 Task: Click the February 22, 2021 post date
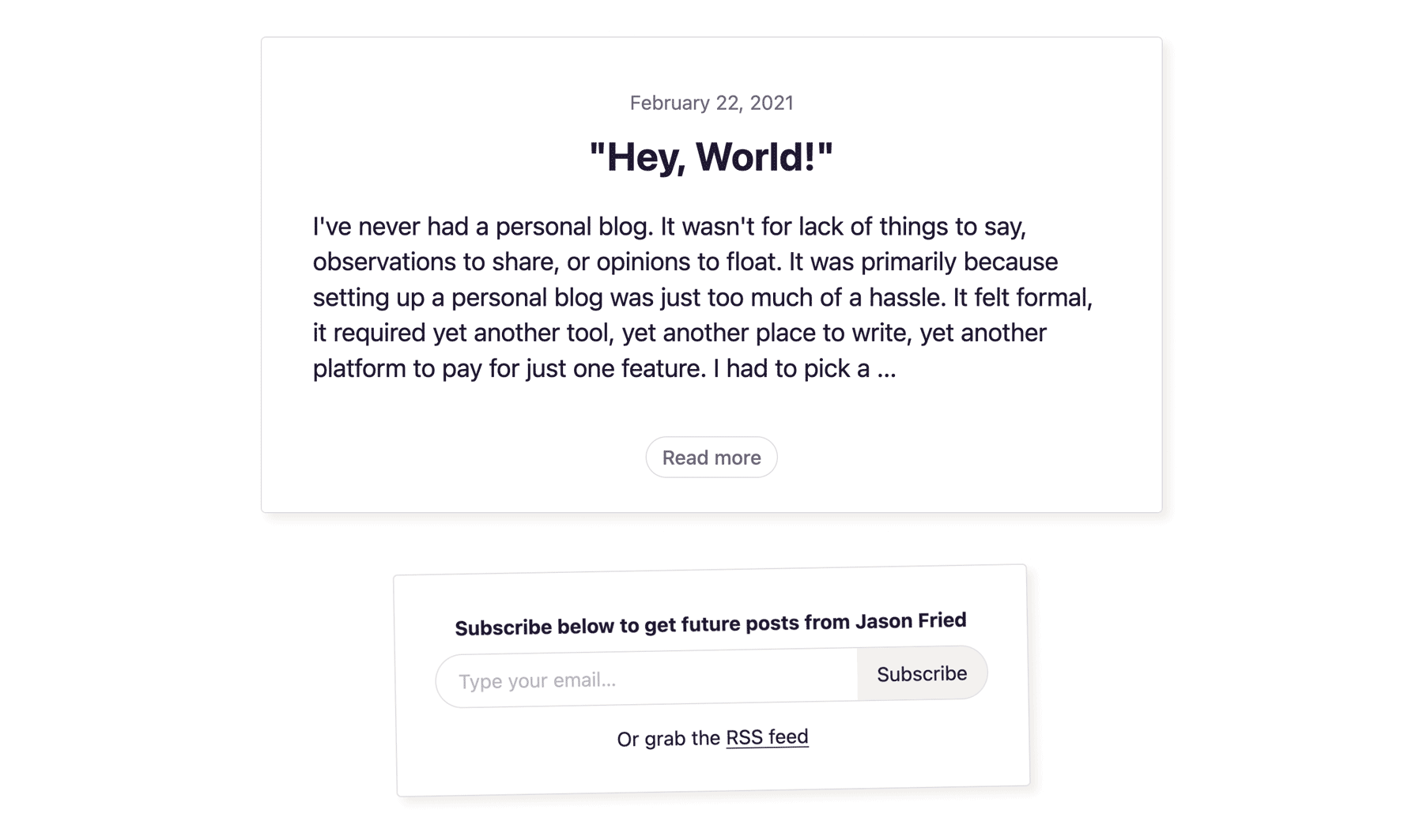click(711, 103)
